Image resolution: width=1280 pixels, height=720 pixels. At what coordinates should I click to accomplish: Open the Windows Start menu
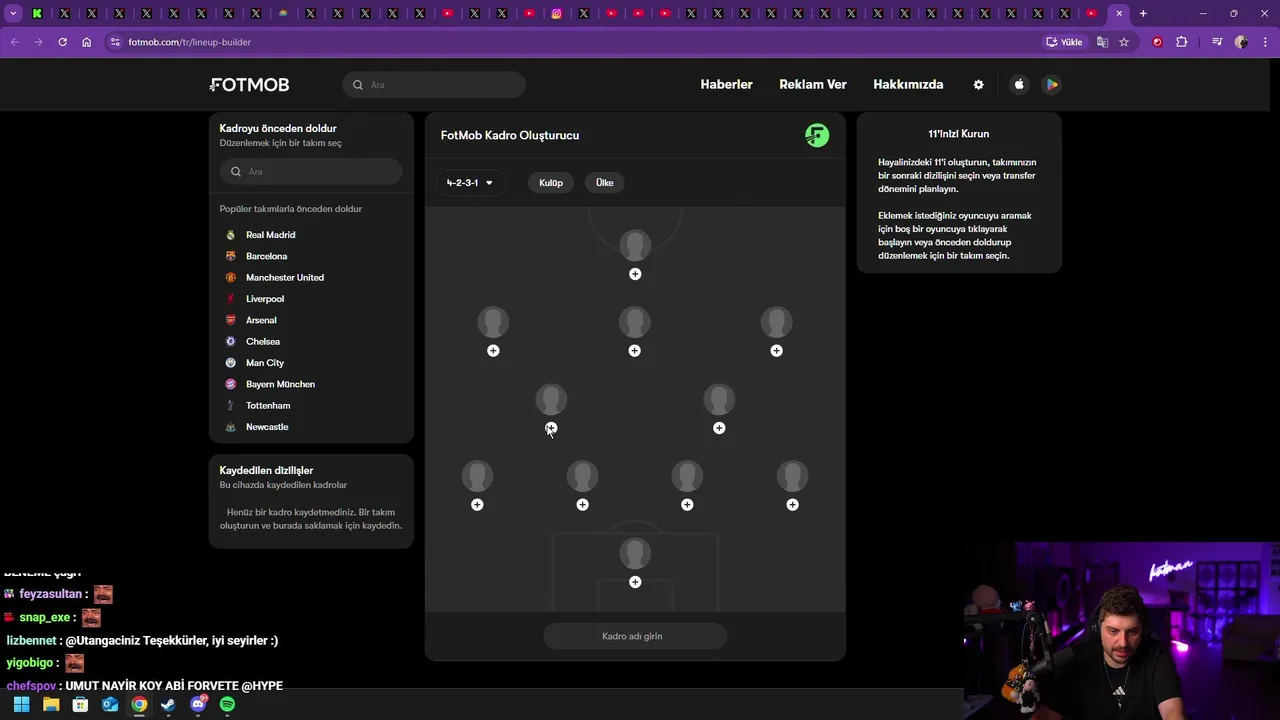(21, 705)
